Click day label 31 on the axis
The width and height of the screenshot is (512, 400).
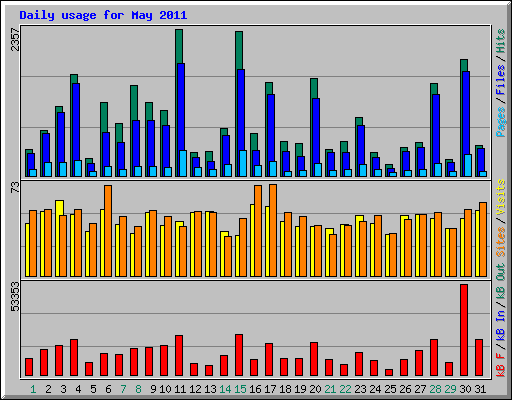coord(480,389)
